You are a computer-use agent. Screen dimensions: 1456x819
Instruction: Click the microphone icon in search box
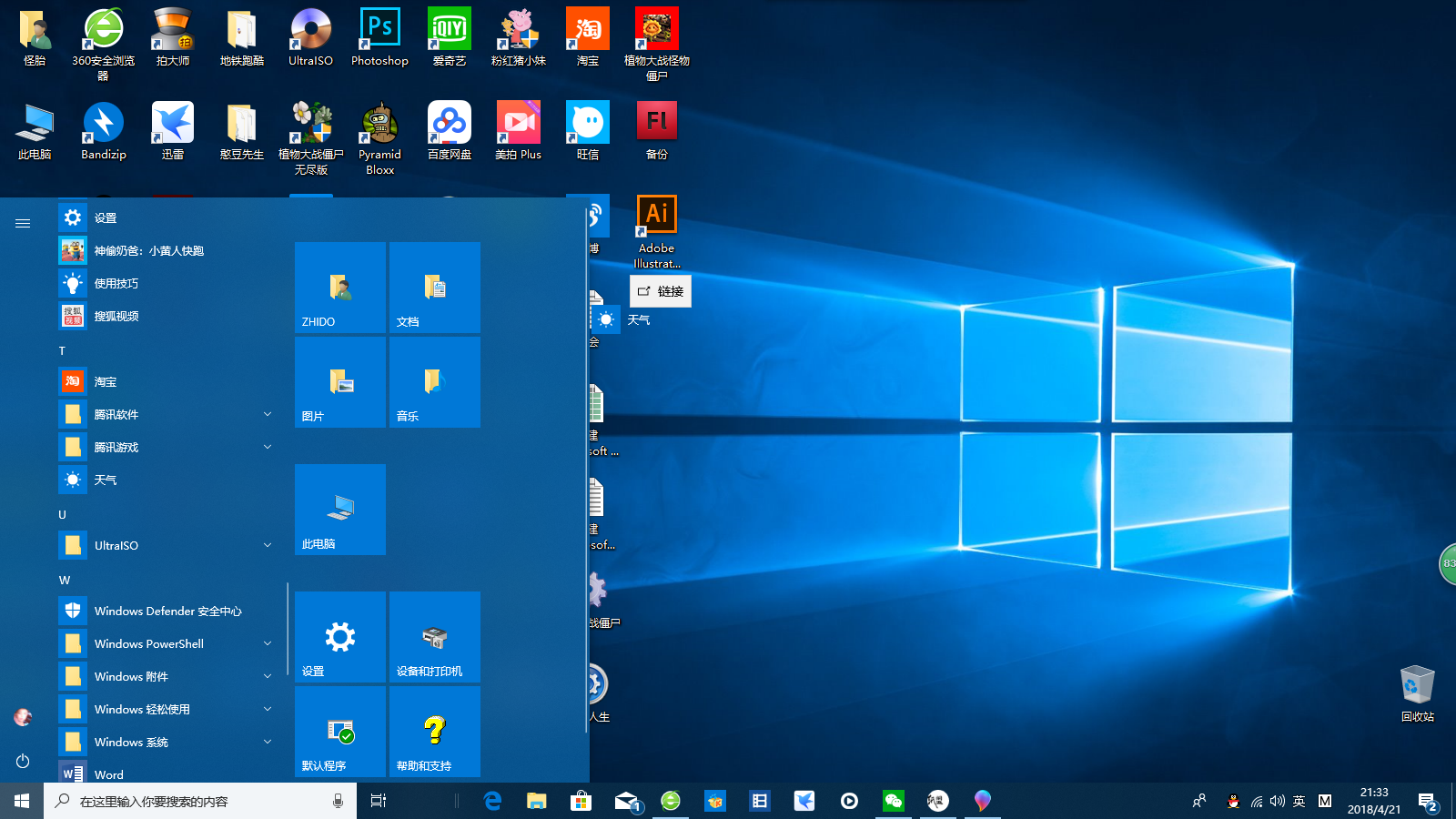click(338, 801)
